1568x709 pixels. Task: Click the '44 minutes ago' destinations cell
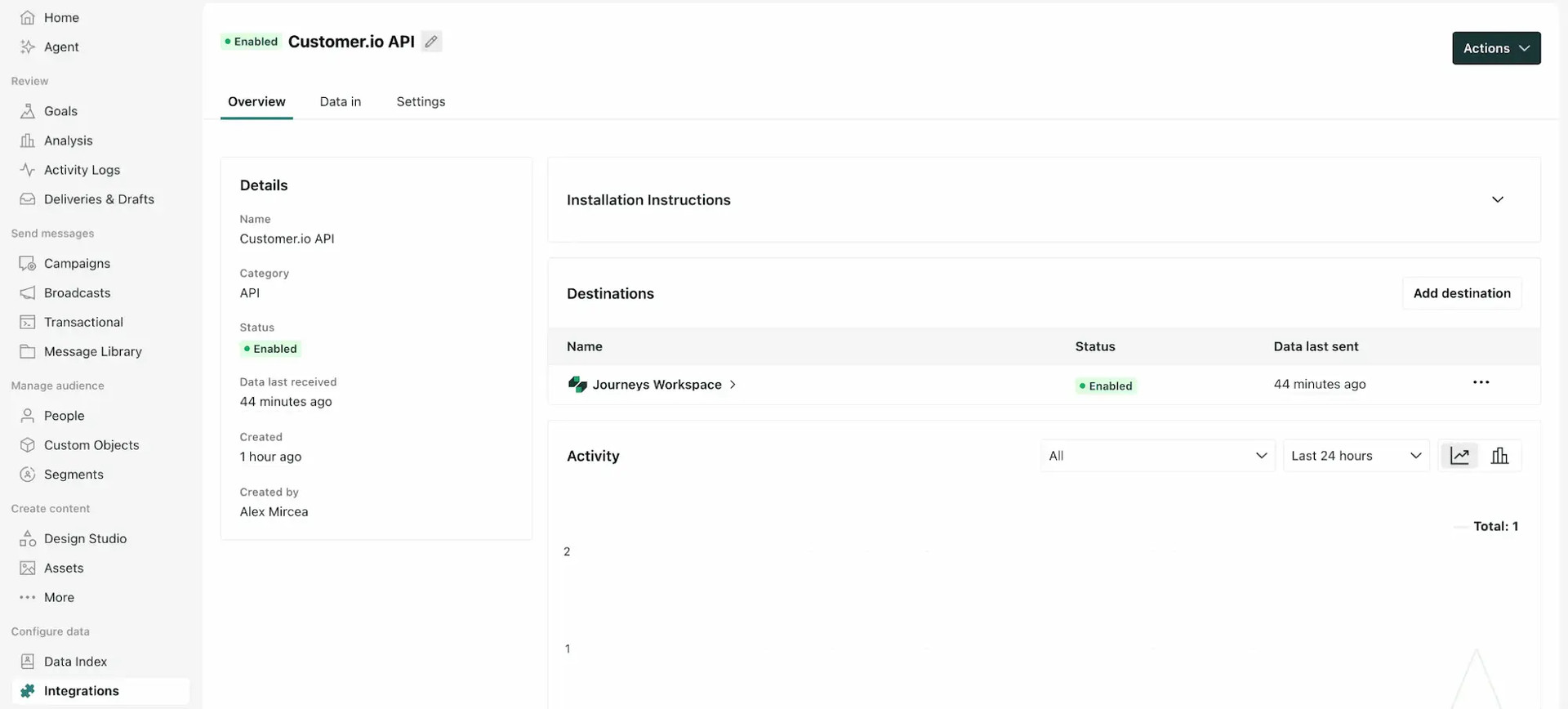click(x=1319, y=385)
